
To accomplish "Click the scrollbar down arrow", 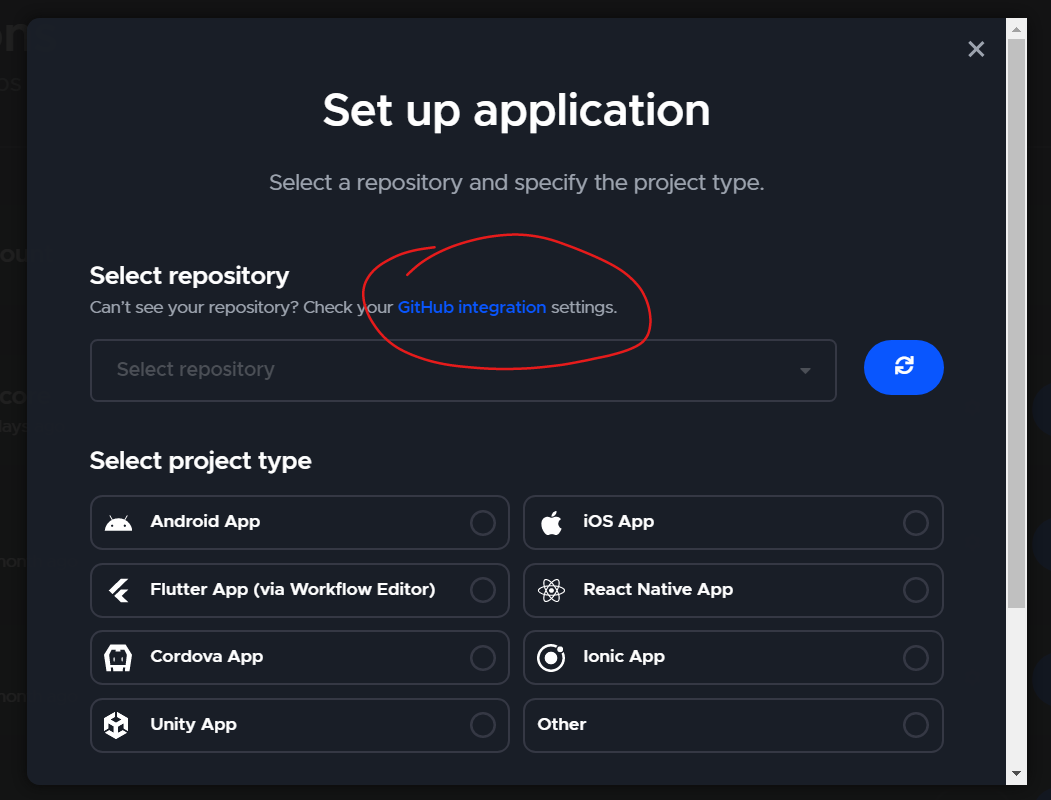I will 1016,775.
